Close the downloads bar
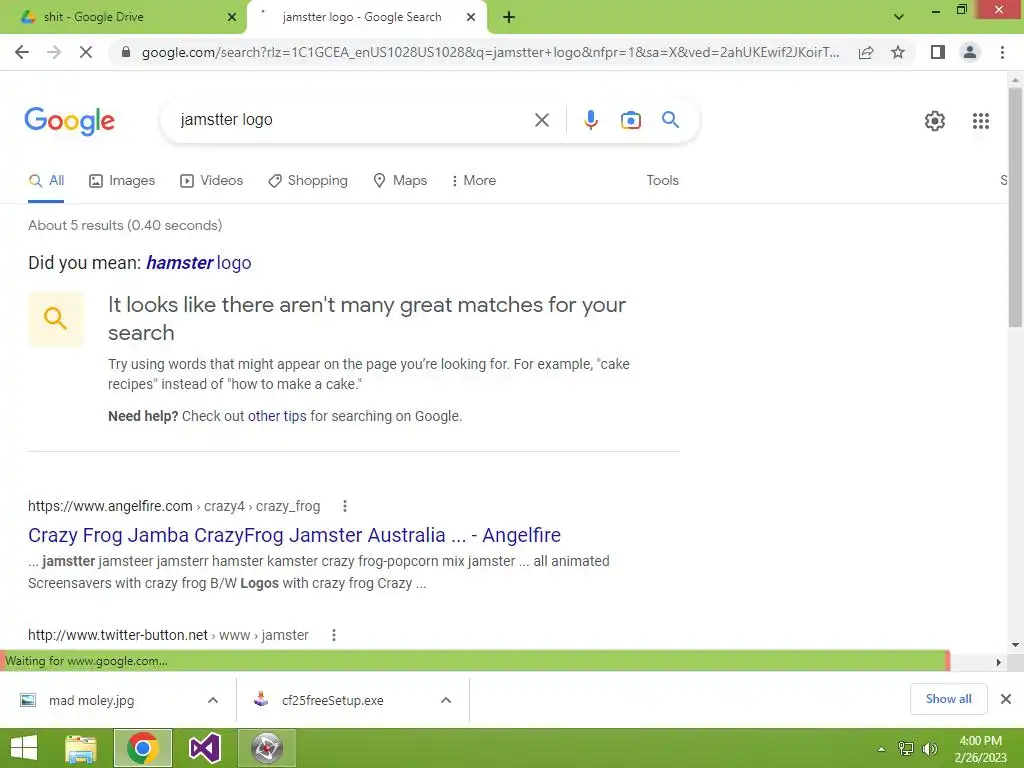 coord(1006,699)
